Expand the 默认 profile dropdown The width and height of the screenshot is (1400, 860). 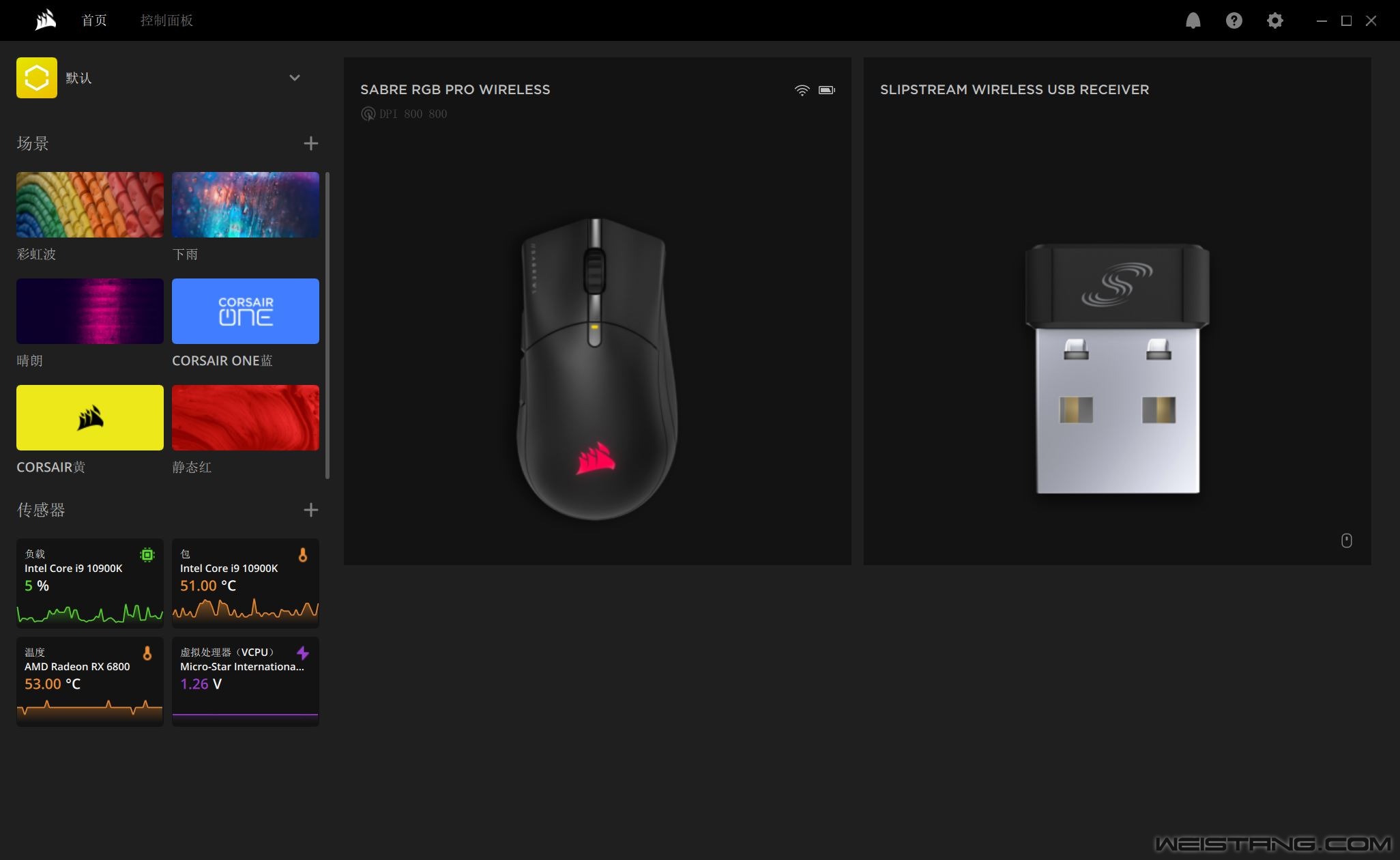(295, 78)
